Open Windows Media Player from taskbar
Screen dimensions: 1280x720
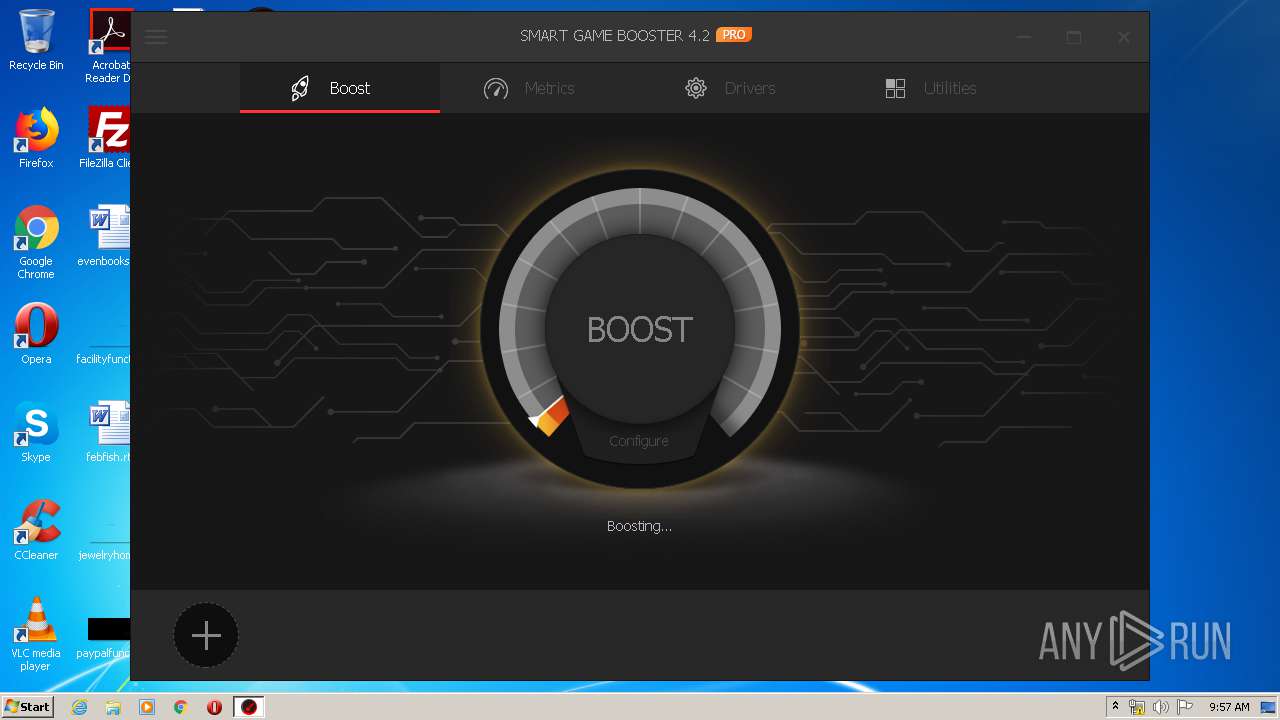click(147, 707)
